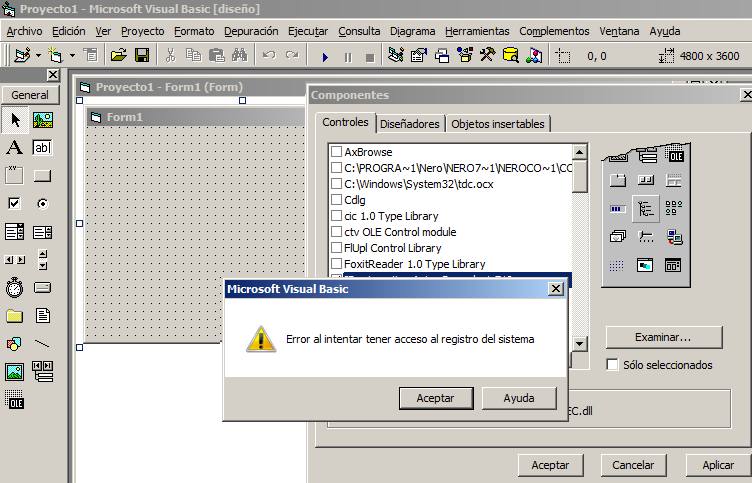Select the Label (A) tool
Viewport: 752px width, 483px height.
coord(14,147)
